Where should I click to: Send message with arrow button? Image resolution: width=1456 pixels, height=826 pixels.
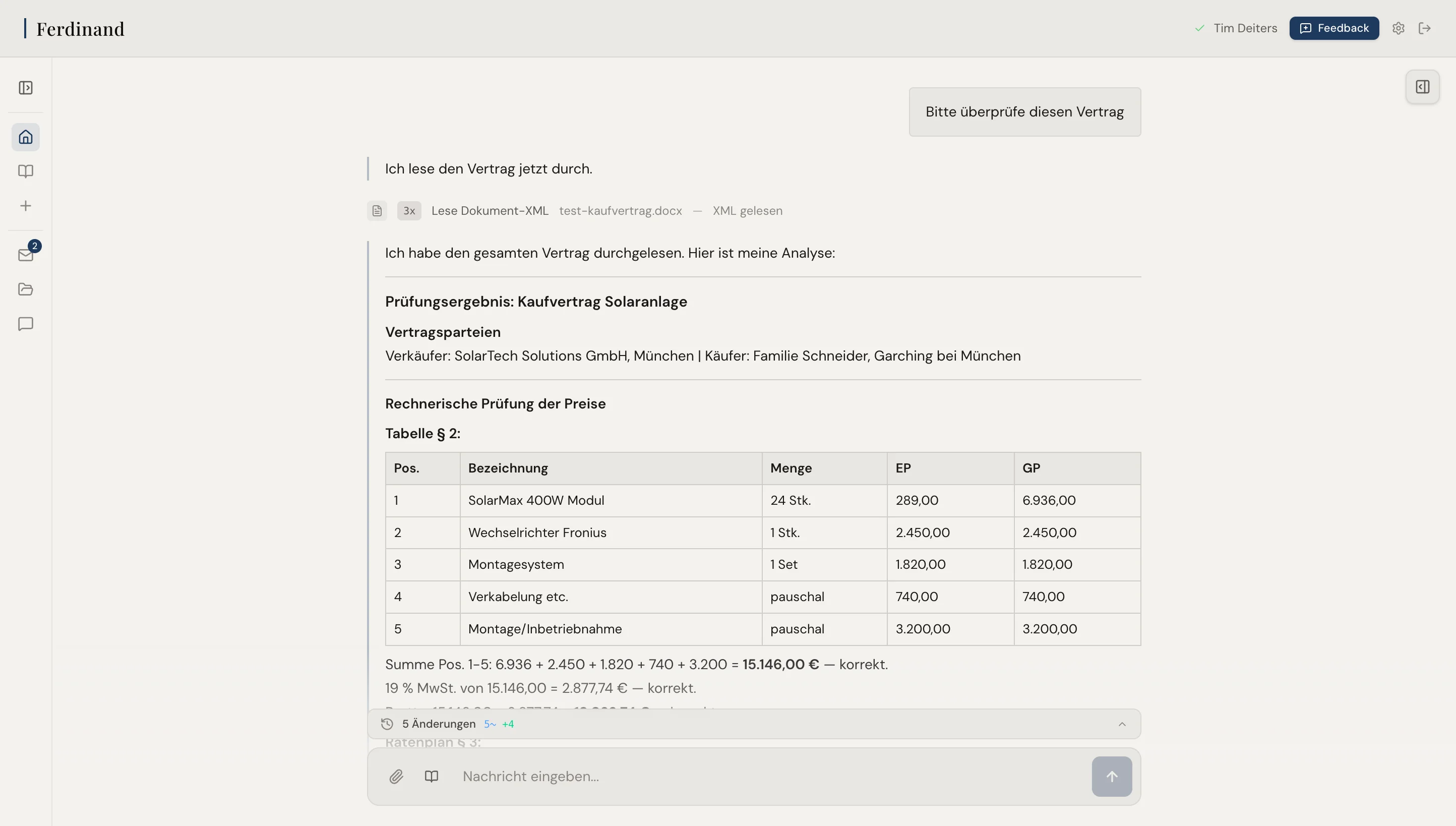[1111, 776]
